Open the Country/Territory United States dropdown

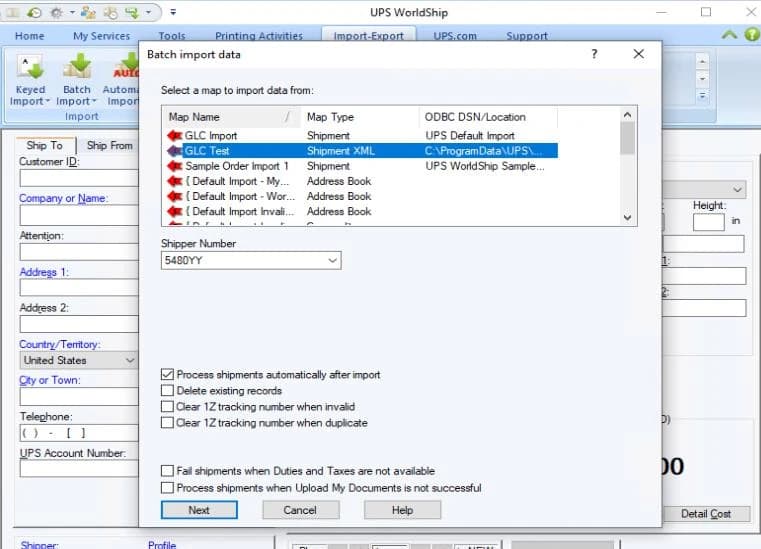130,360
